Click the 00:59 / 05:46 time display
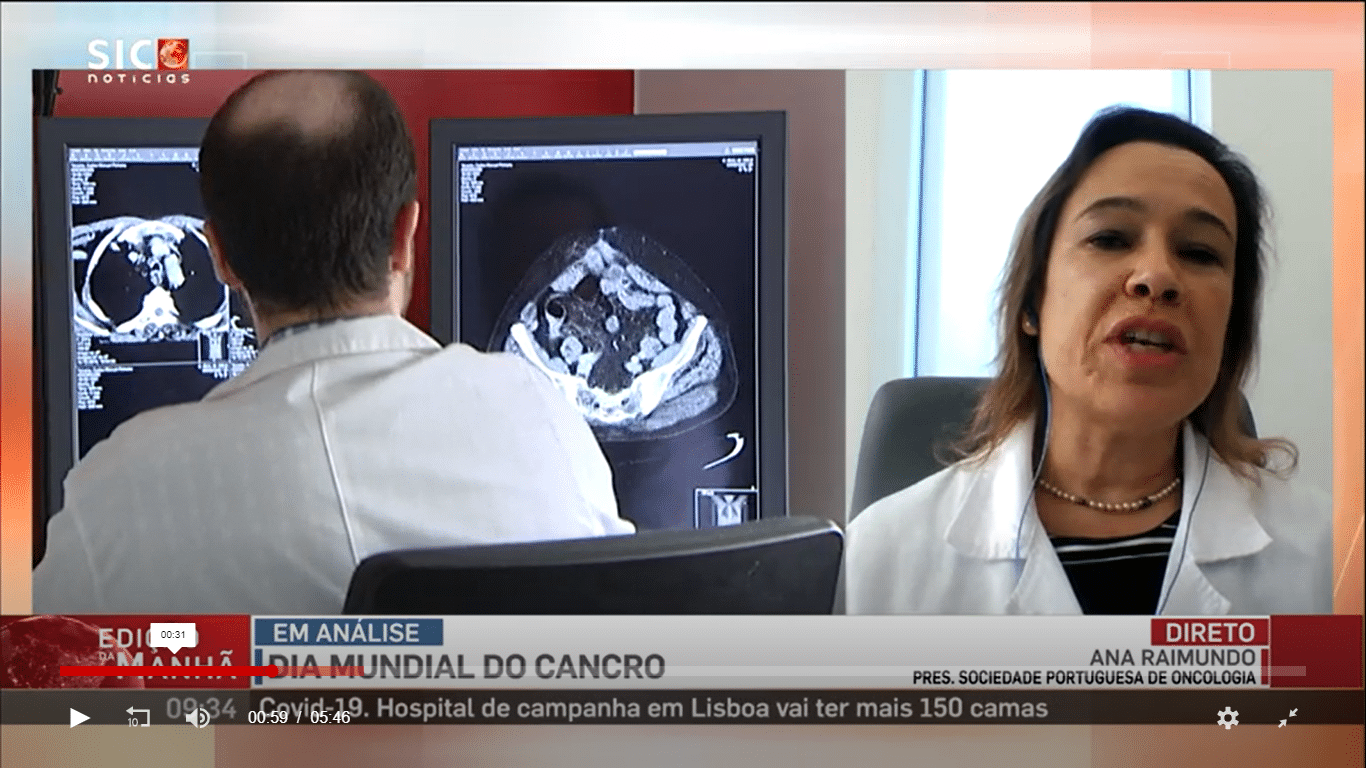Screen dimensions: 1366x768 click(299, 717)
